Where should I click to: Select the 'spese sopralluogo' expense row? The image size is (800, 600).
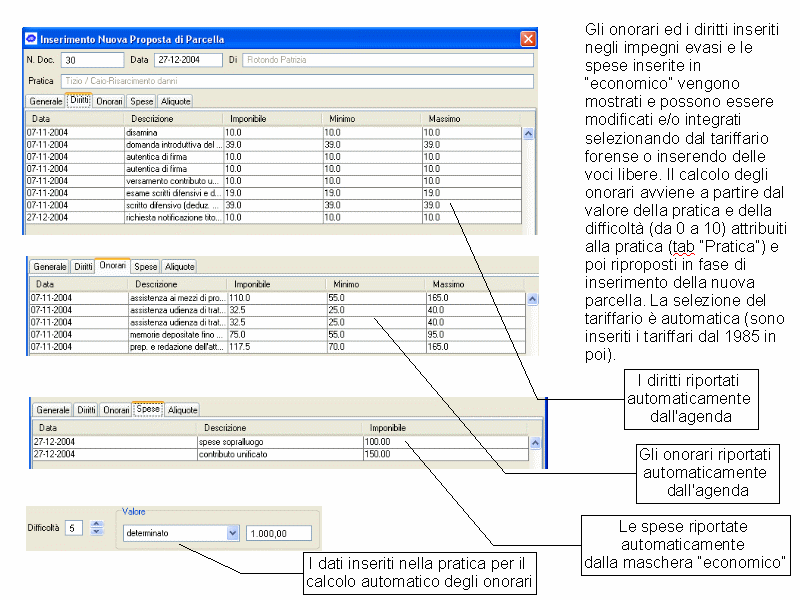(x=281, y=442)
